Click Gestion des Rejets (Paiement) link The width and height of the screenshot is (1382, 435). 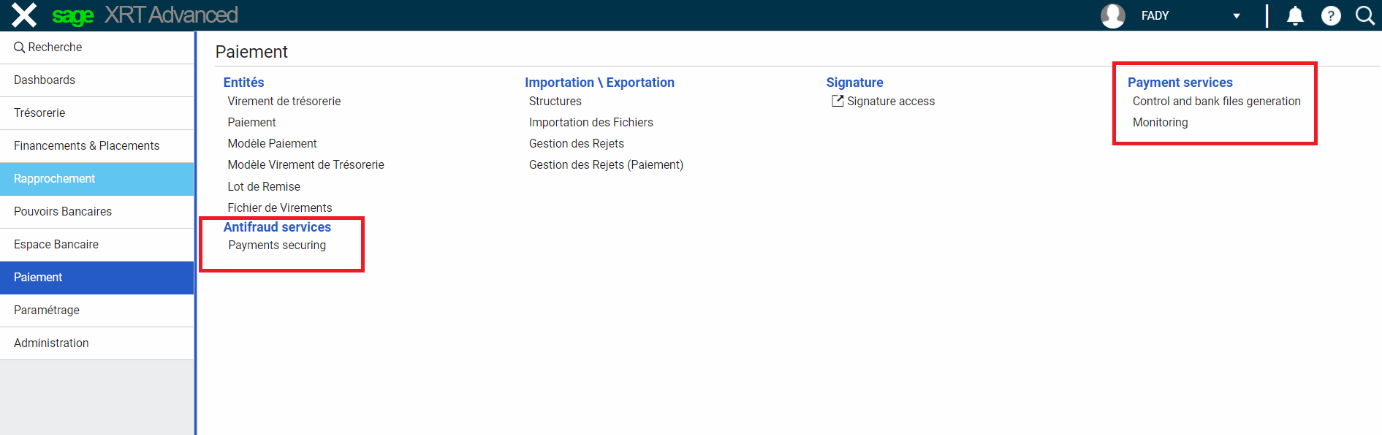606,165
